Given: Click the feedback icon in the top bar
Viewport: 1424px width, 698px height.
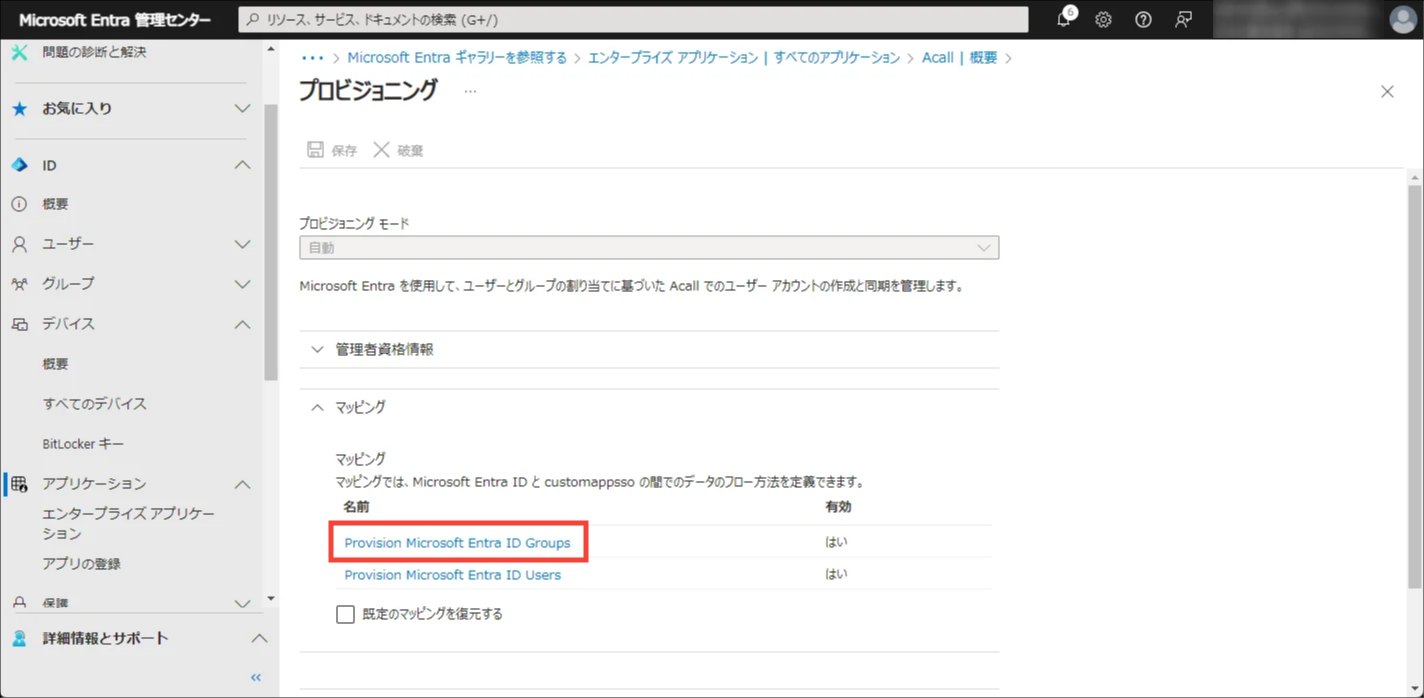Looking at the screenshot, I should [x=1182, y=19].
